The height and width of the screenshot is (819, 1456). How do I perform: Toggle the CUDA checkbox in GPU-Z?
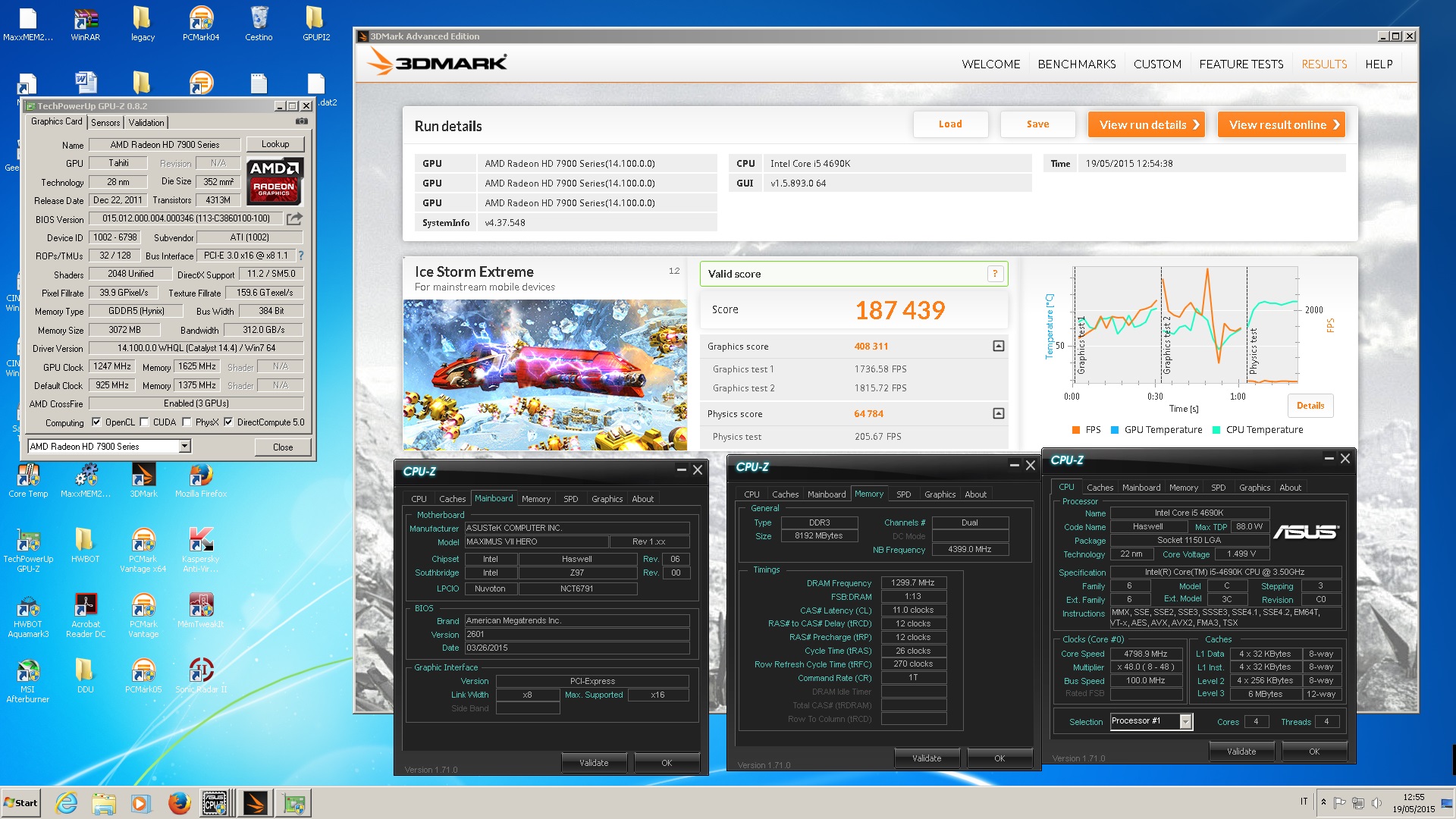144,422
